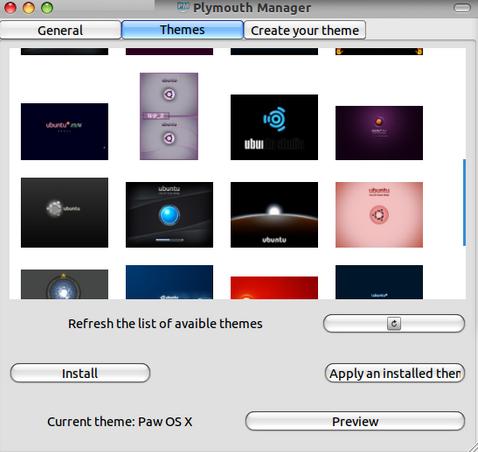Pick the tall lavender Ubuntu theme thumbnail
The image size is (478, 452).
(169, 116)
